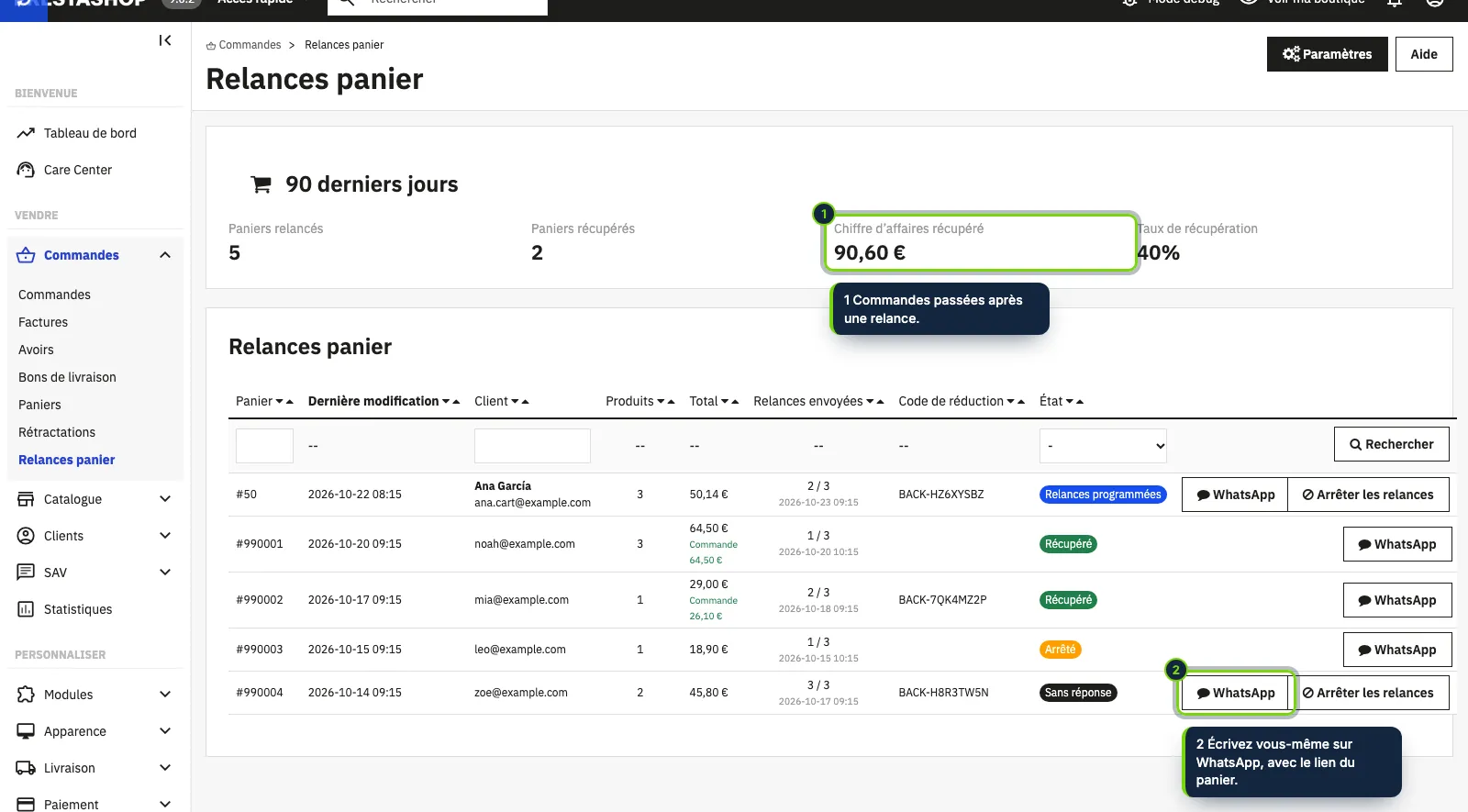Image resolution: width=1468 pixels, height=812 pixels.
Task: Expand the Livraison menu chevron
Action: click(x=165, y=768)
